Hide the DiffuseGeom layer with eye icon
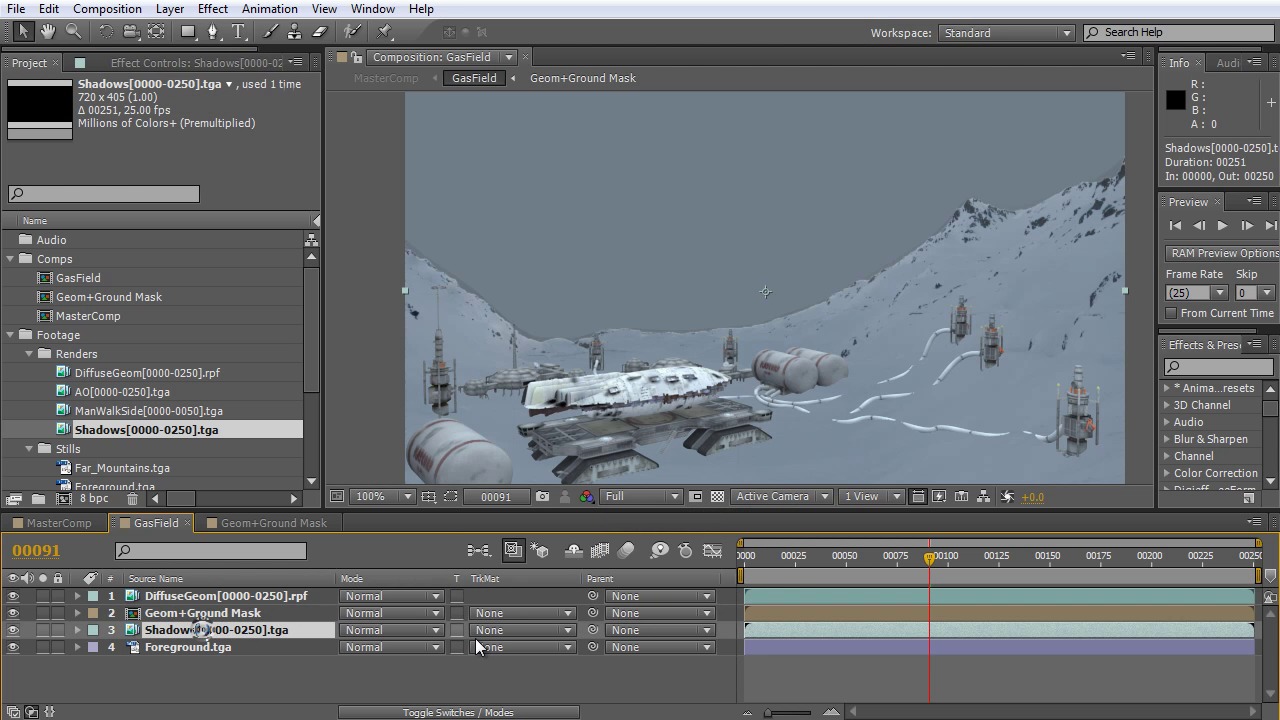The width and height of the screenshot is (1280, 720). click(13, 596)
